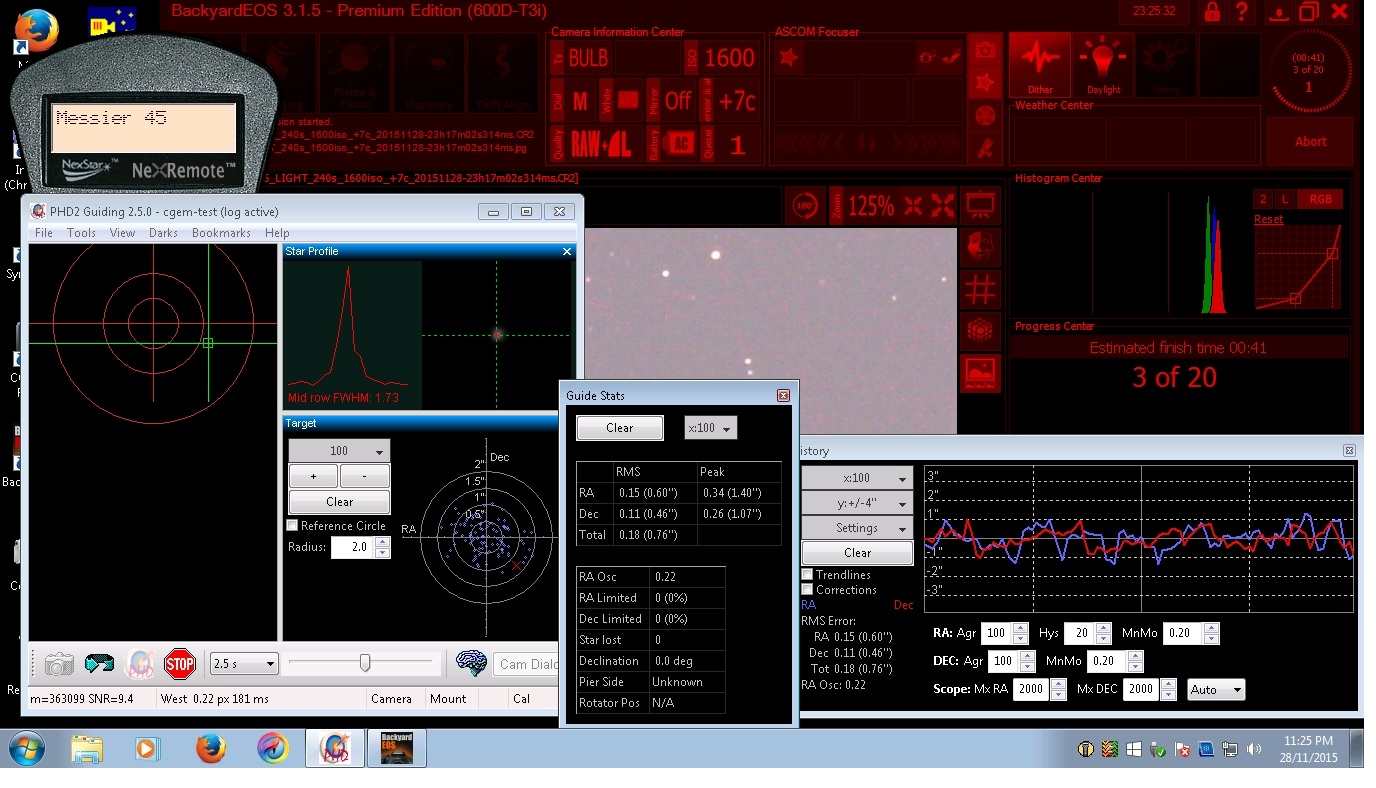Click Clear in the Target panel
Viewport: 1376px width, 788px height.
click(x=339, y=502)
